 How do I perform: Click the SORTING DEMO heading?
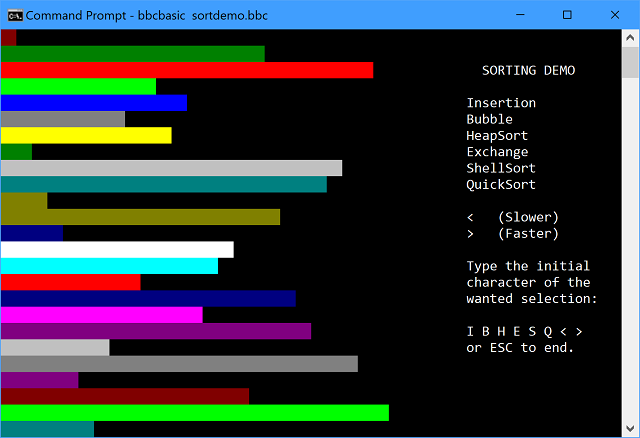(528, 71)
